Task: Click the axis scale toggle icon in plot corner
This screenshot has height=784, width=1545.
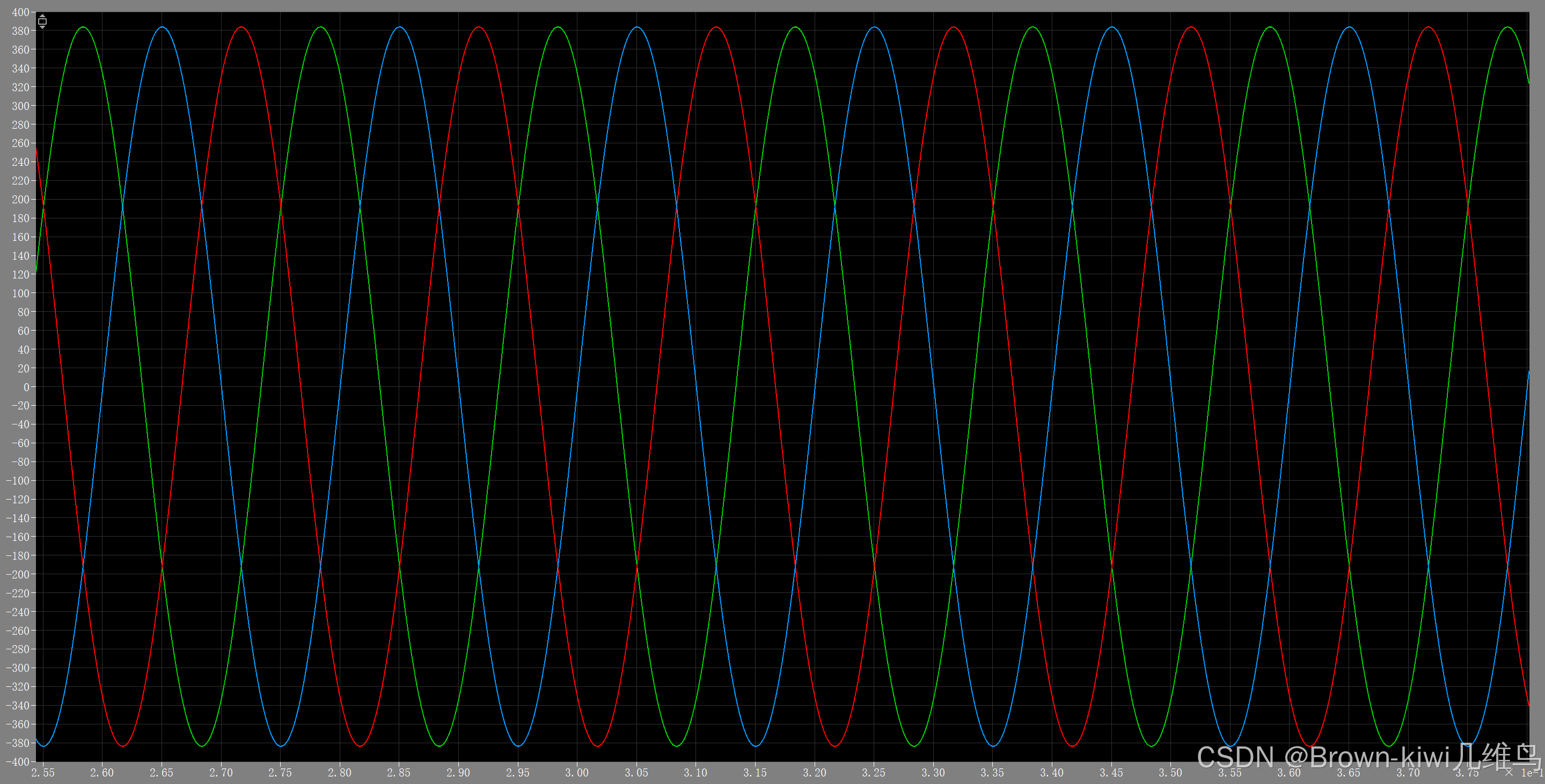Action: [42, 21]
